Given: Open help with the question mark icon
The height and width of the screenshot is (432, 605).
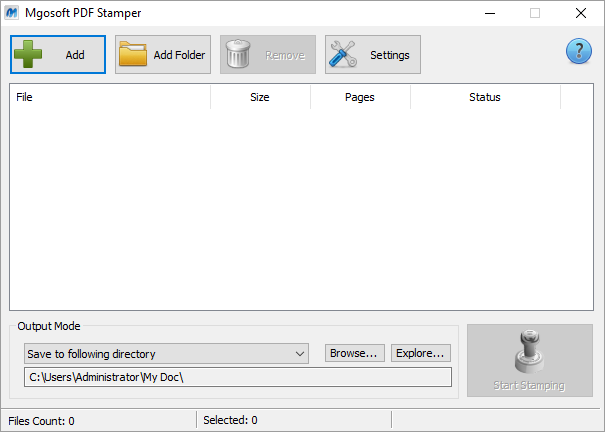Looking at the screenshot, I should pos(579,52).
